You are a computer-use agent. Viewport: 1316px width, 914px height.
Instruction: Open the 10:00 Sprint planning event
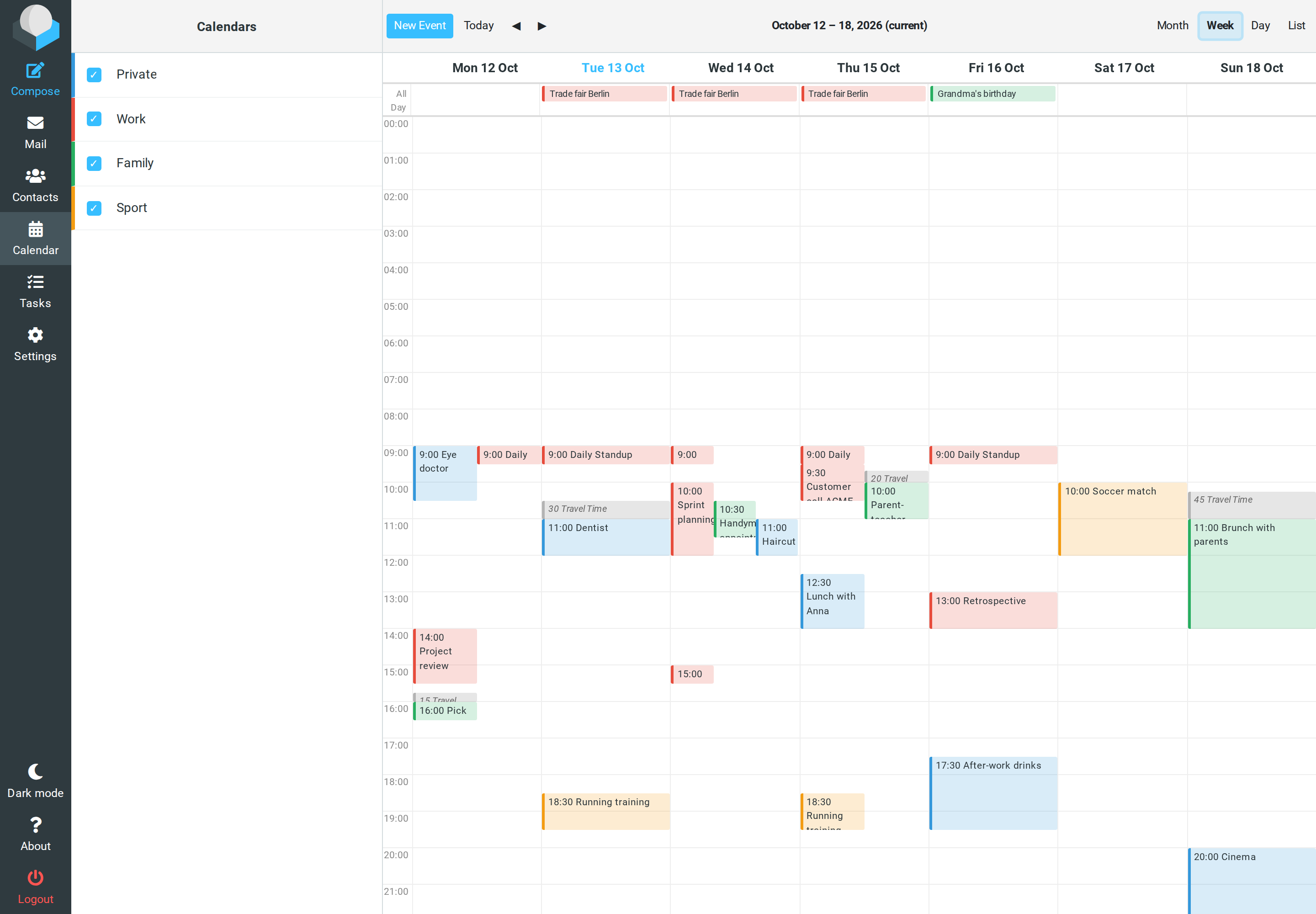[x=692, y=519]
